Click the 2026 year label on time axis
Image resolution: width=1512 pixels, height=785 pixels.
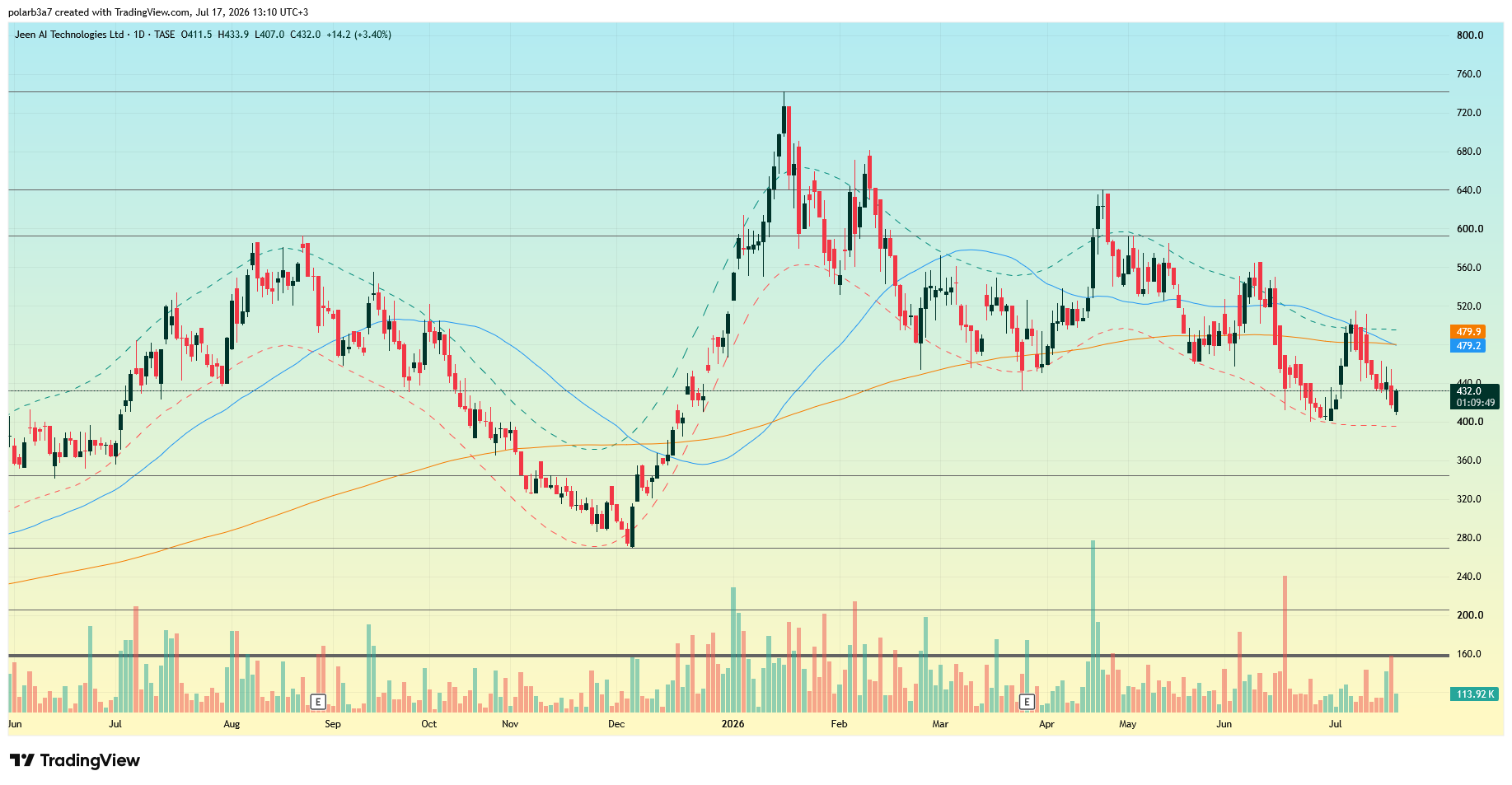[x=733, y=724]
